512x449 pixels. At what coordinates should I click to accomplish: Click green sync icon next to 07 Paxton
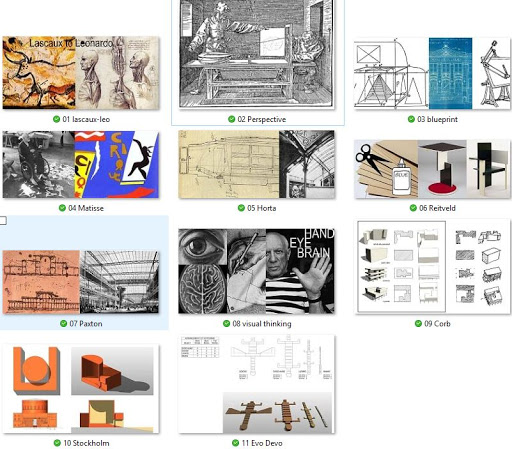(x=64, y=323)
